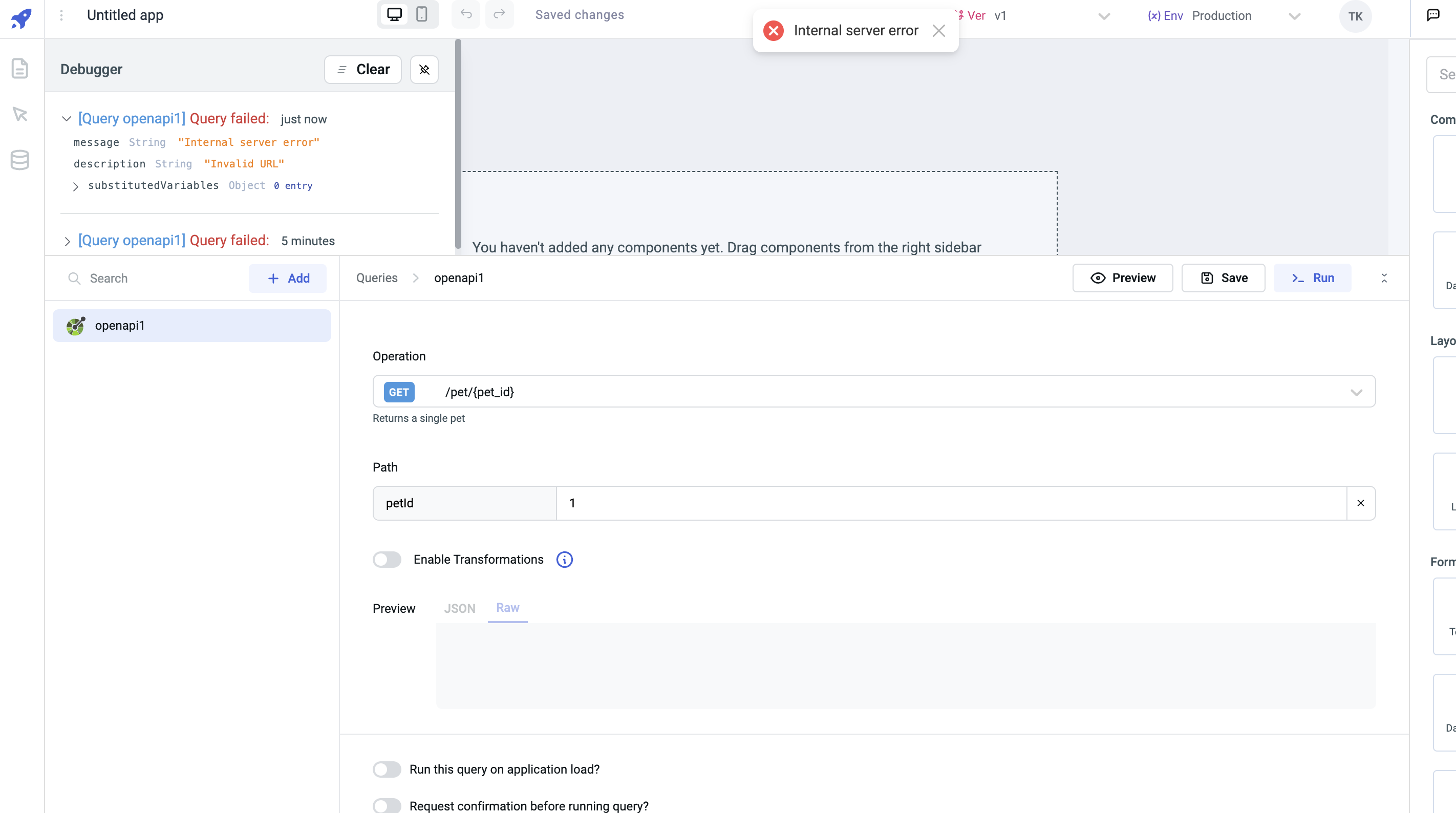Screen dimensions: 1456x813
Task: Open the Pages panel from left sidebar
Action: [20, 68]
